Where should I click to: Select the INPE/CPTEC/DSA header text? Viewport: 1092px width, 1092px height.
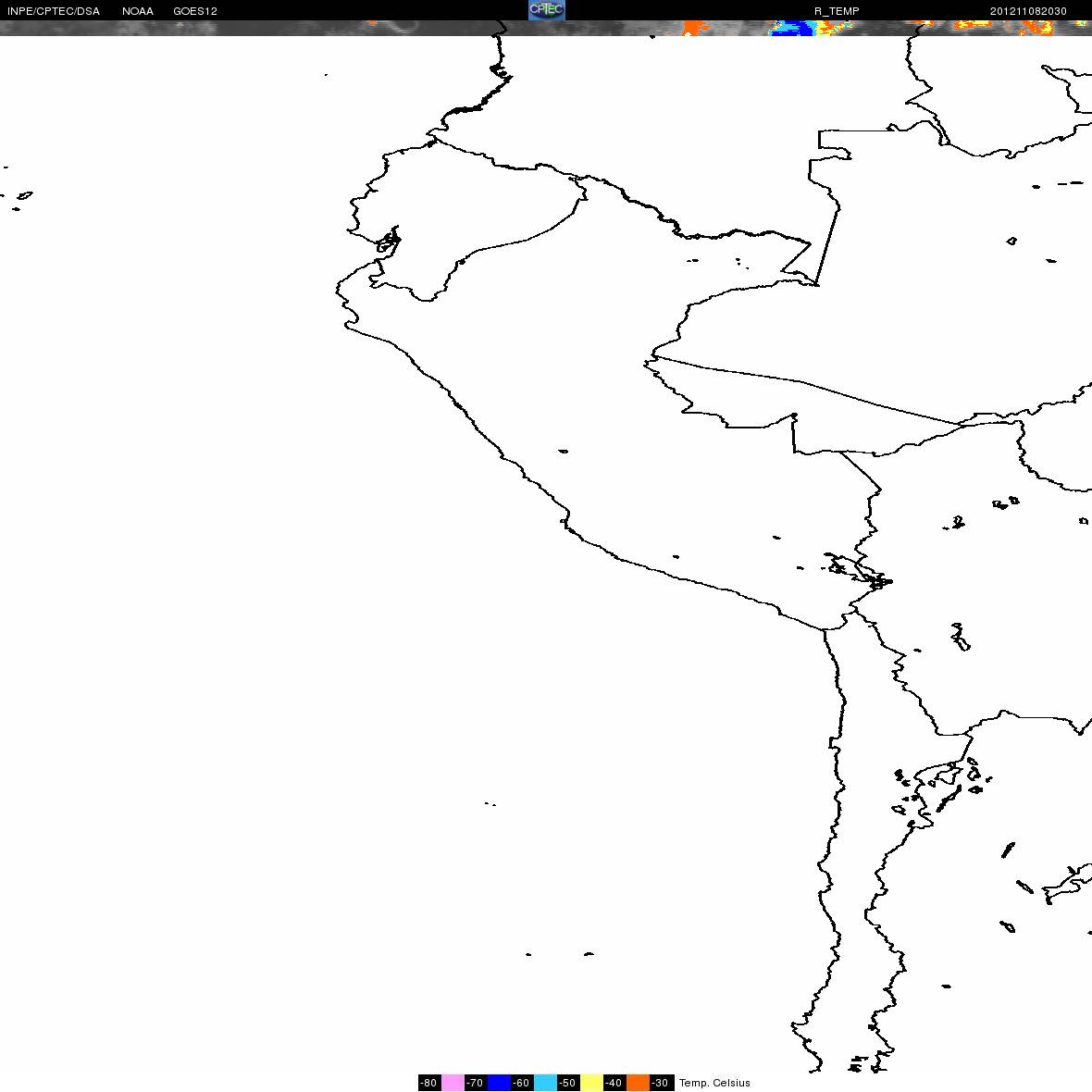pos(54,11)
